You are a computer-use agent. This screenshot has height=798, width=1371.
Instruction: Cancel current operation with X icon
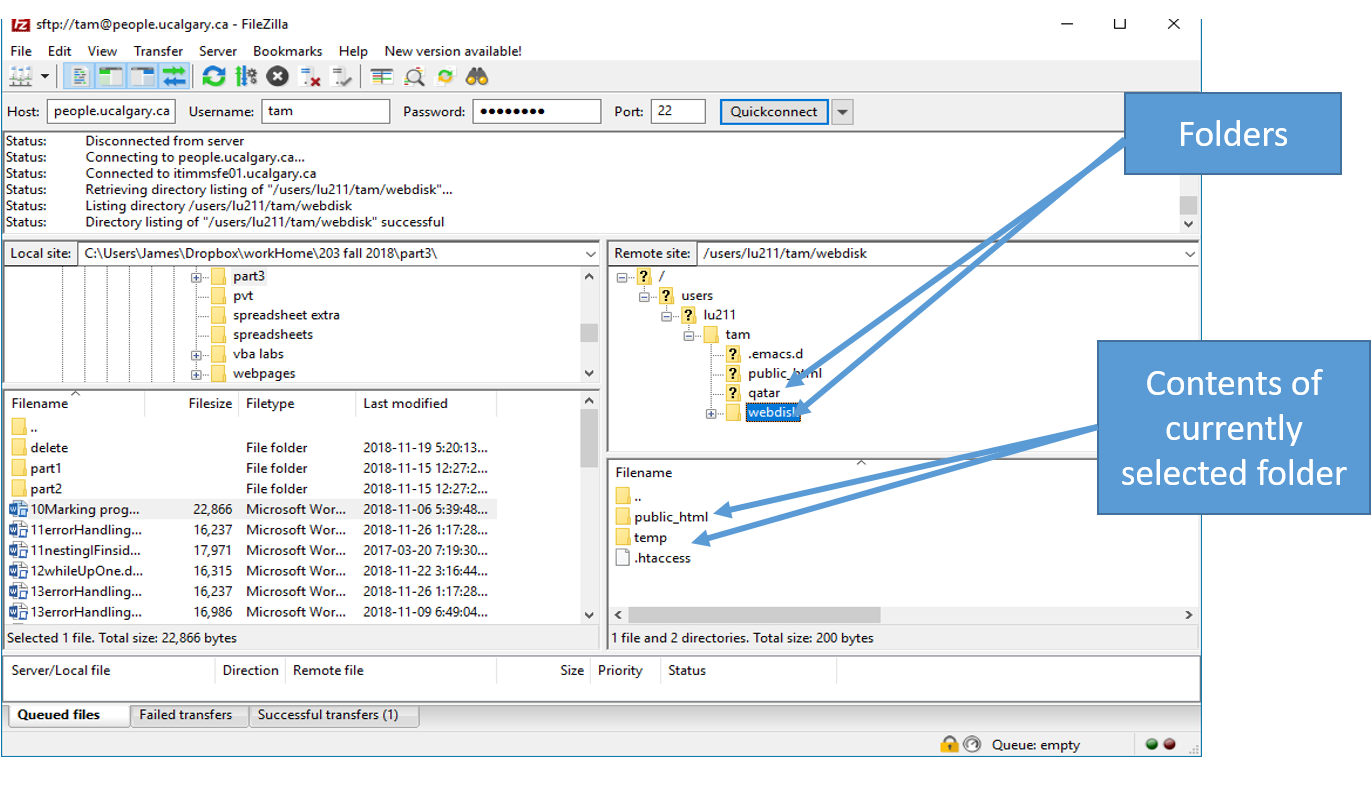(278, 77)
